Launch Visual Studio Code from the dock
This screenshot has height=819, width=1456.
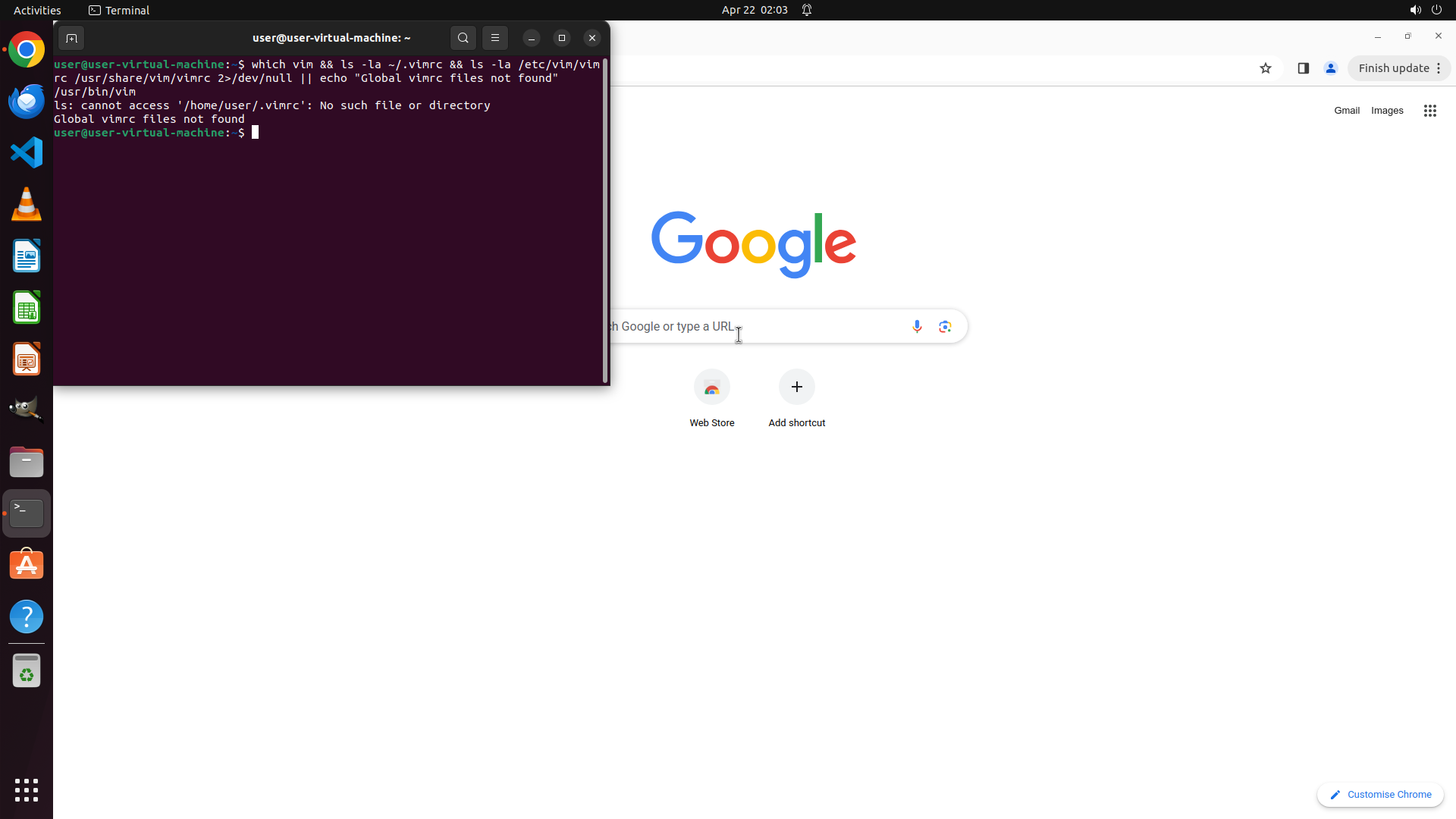(27, 152)
